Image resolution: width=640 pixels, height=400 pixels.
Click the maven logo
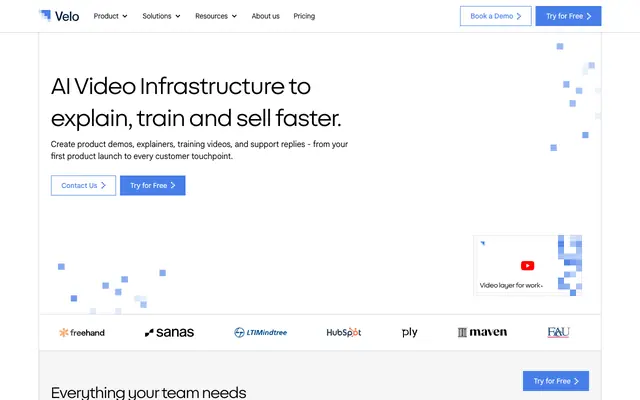click(482, 333)
